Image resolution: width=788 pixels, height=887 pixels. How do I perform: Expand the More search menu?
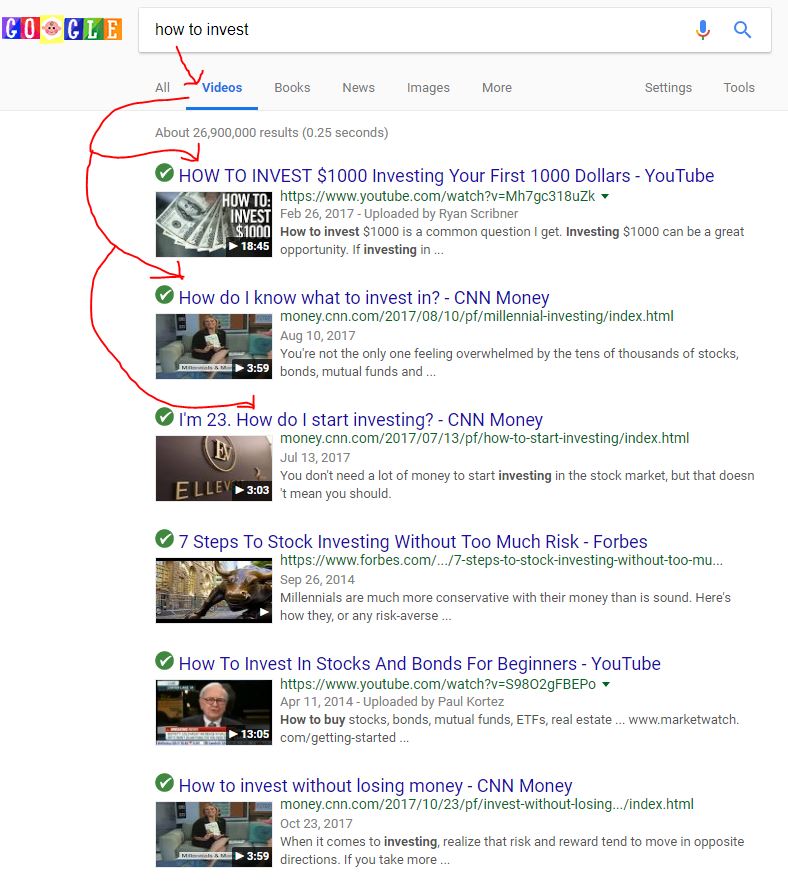[x=497, y=88]
